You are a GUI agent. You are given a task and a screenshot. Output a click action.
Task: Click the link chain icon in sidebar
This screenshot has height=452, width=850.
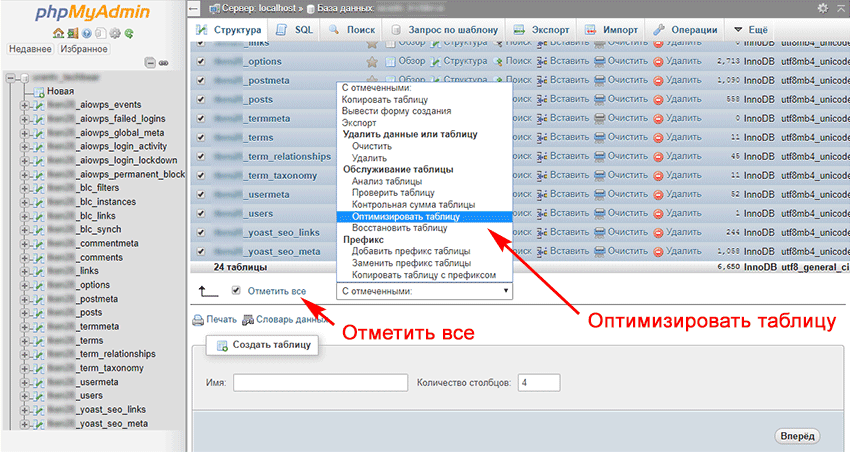[x=162, y=62]
